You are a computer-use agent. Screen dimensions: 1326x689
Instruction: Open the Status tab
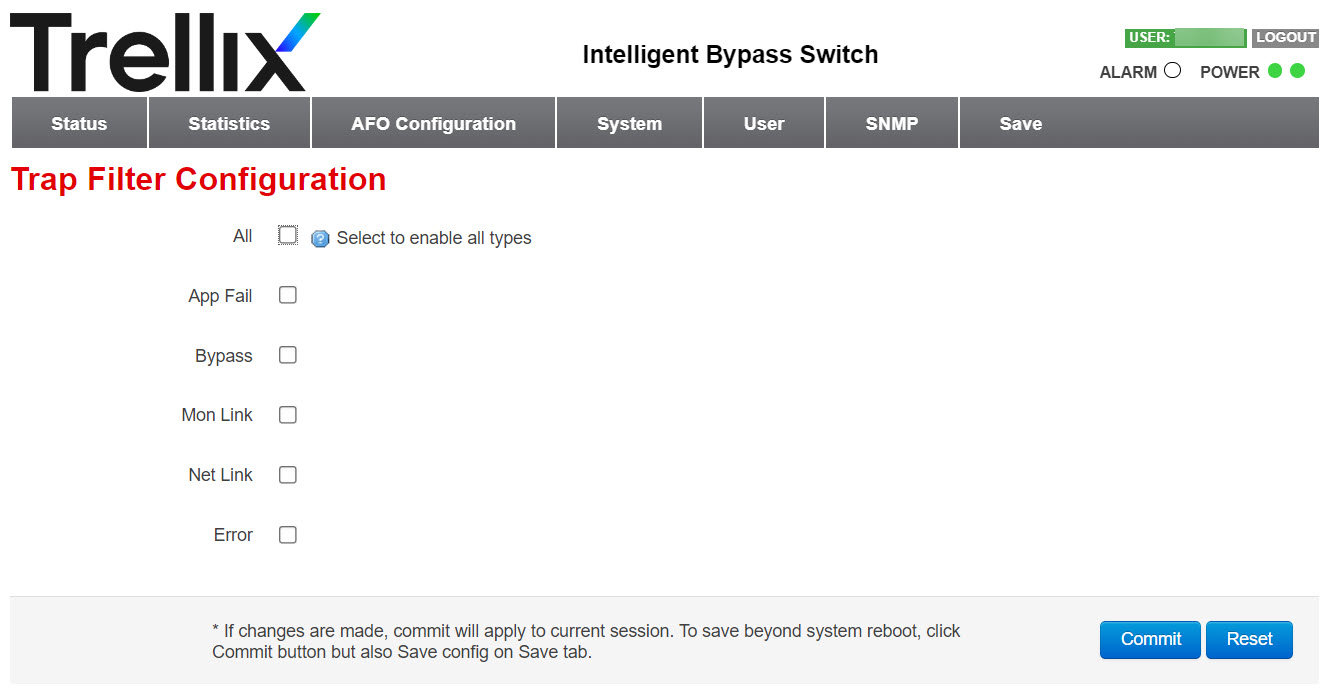pos(79,123)
